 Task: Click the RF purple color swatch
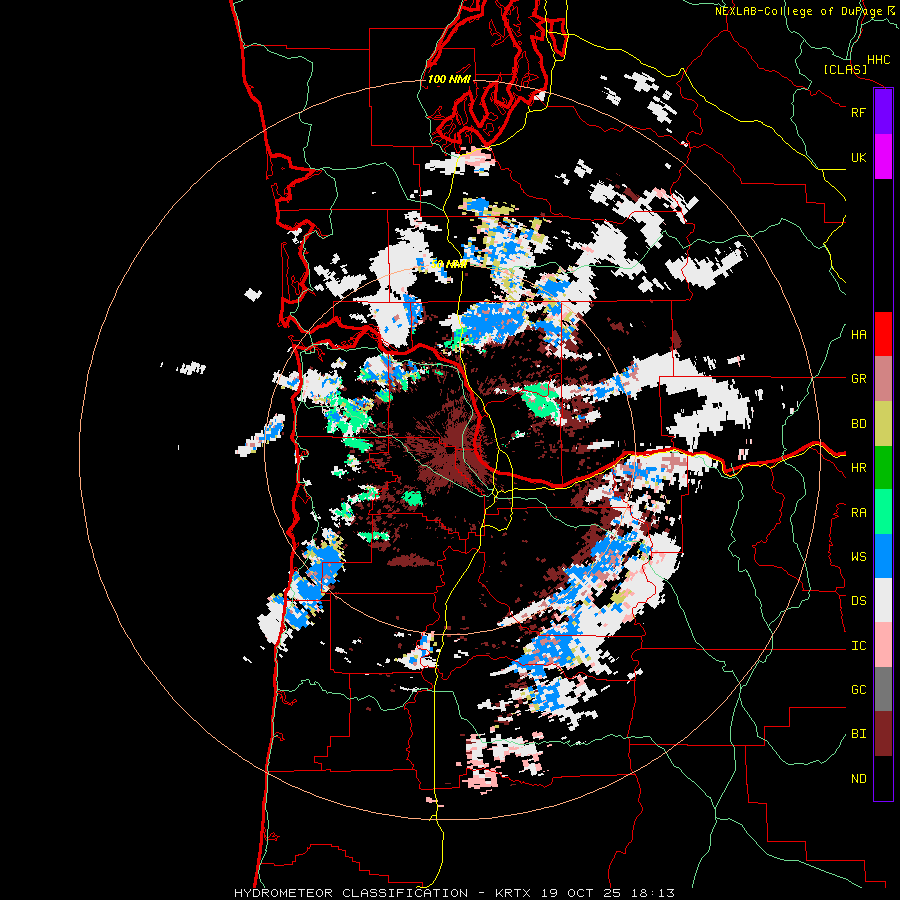coord(883,112)
